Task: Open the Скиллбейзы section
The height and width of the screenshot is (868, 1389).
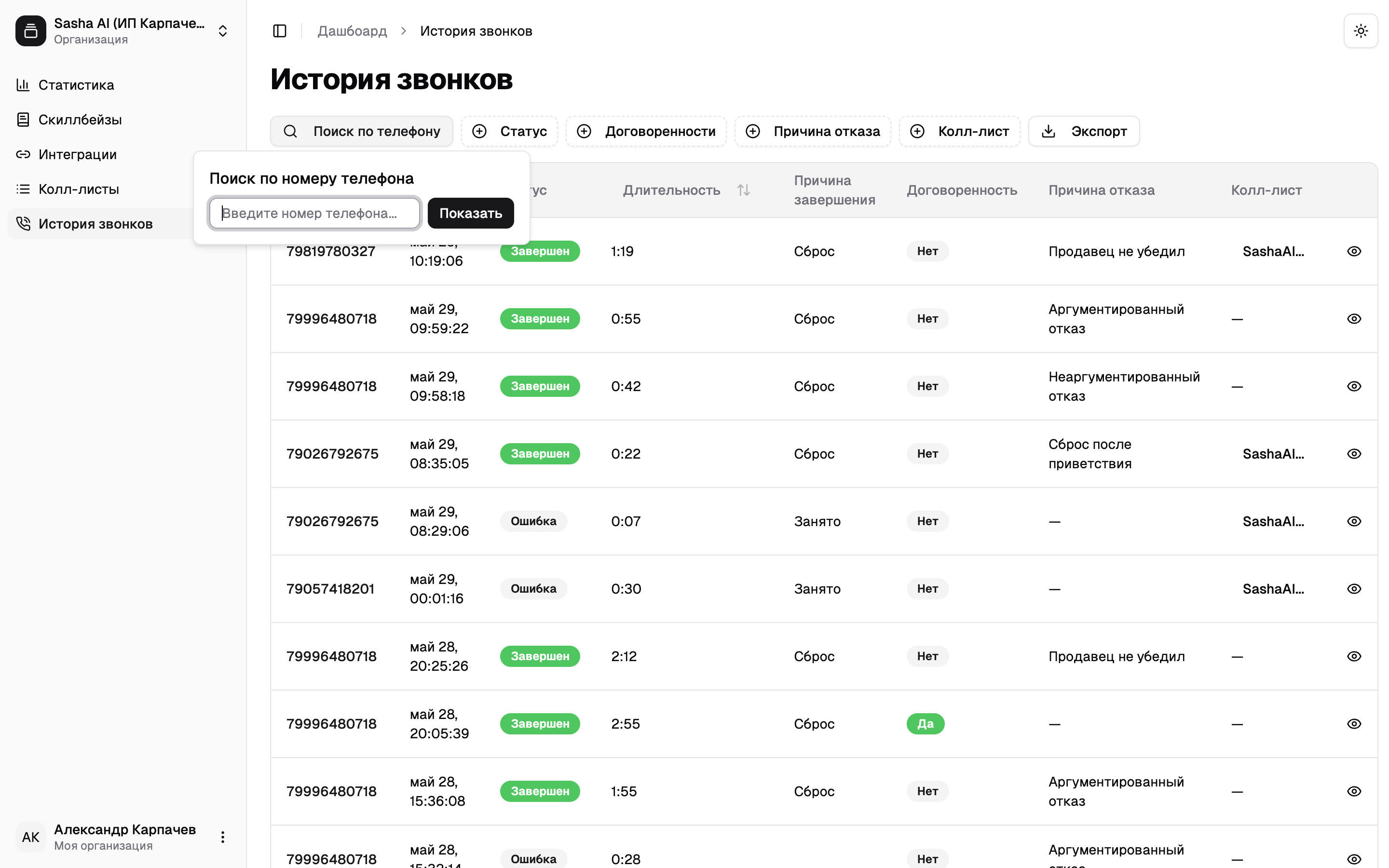Action: 80,120
